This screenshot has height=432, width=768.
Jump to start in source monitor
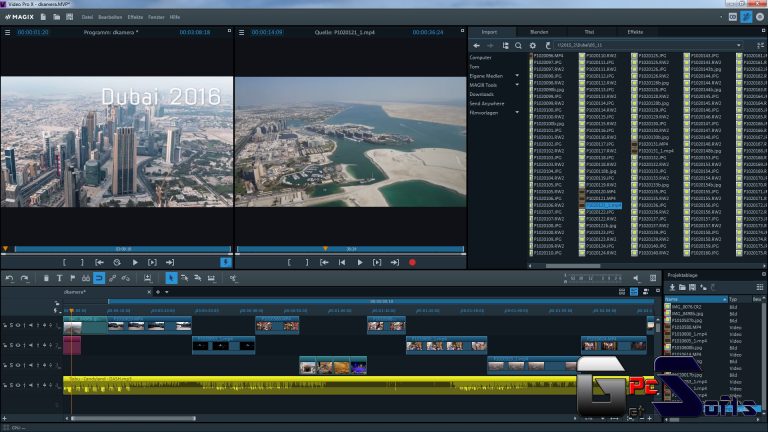[342, 263]
